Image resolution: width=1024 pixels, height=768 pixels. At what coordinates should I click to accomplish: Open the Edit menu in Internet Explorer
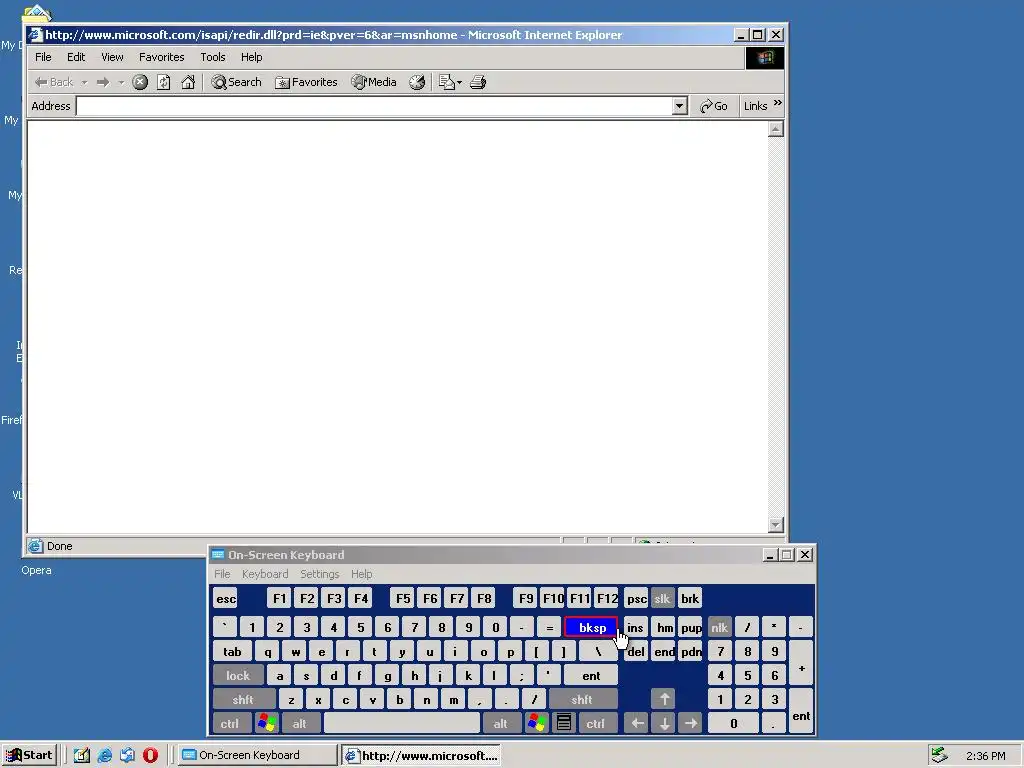(76, 57)
